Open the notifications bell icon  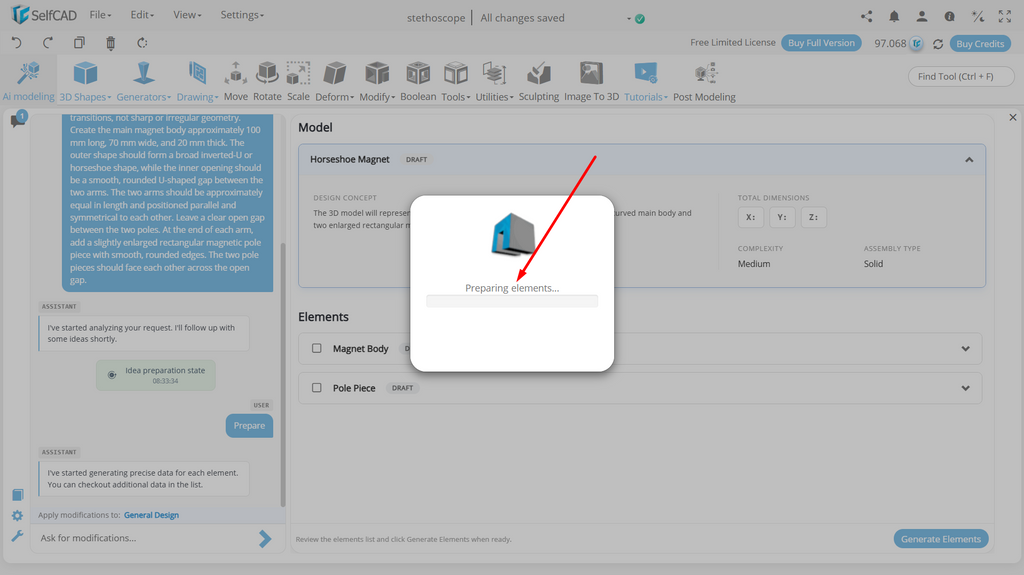point(894,17)
